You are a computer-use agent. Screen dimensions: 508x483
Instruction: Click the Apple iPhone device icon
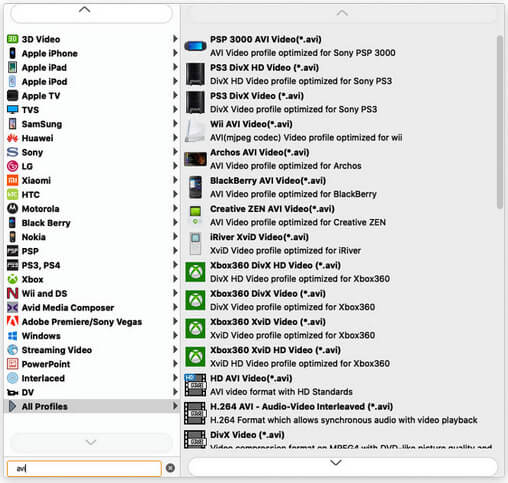[x=12, y=53]
